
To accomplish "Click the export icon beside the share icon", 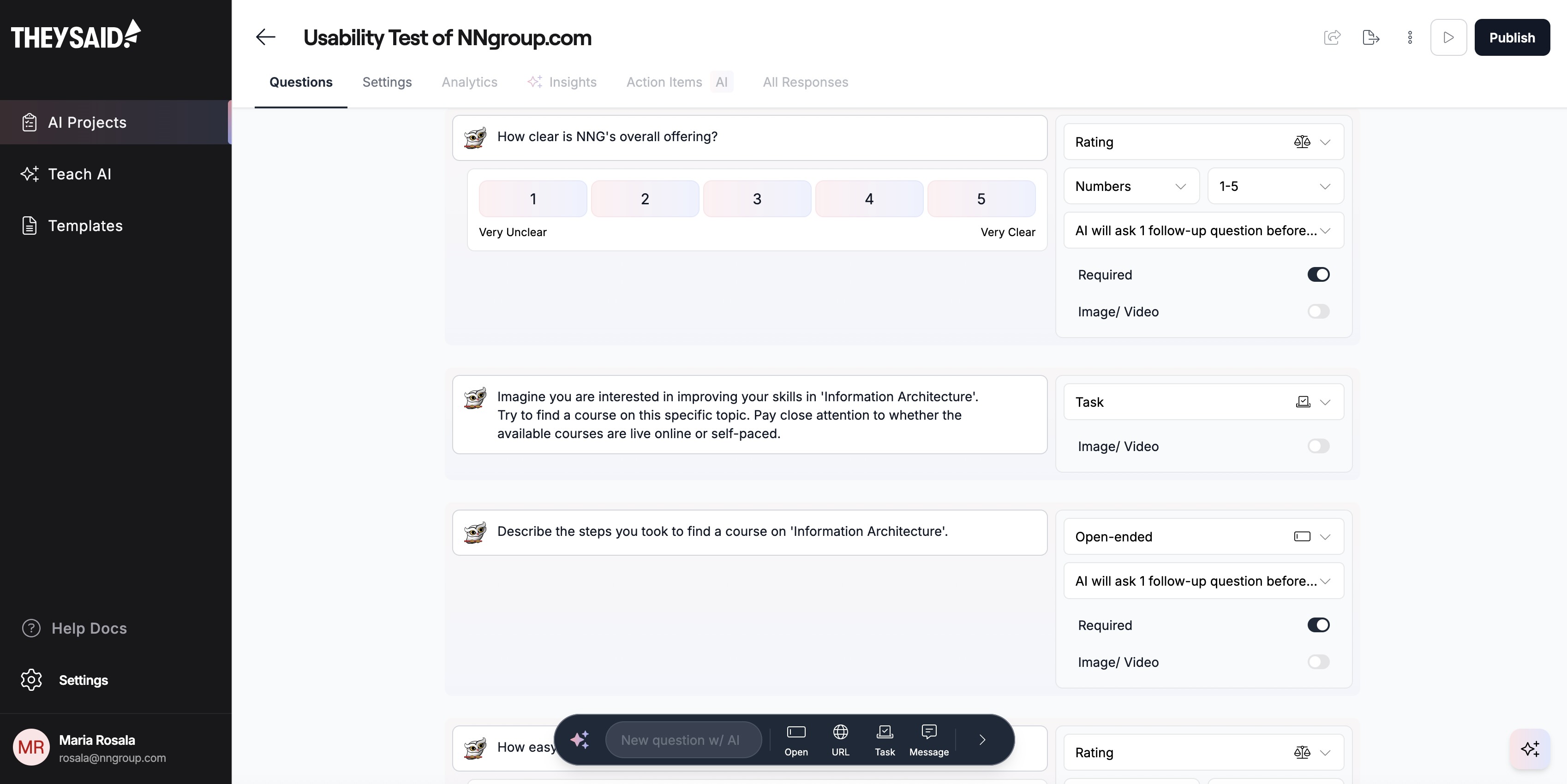I will 1370,38.
